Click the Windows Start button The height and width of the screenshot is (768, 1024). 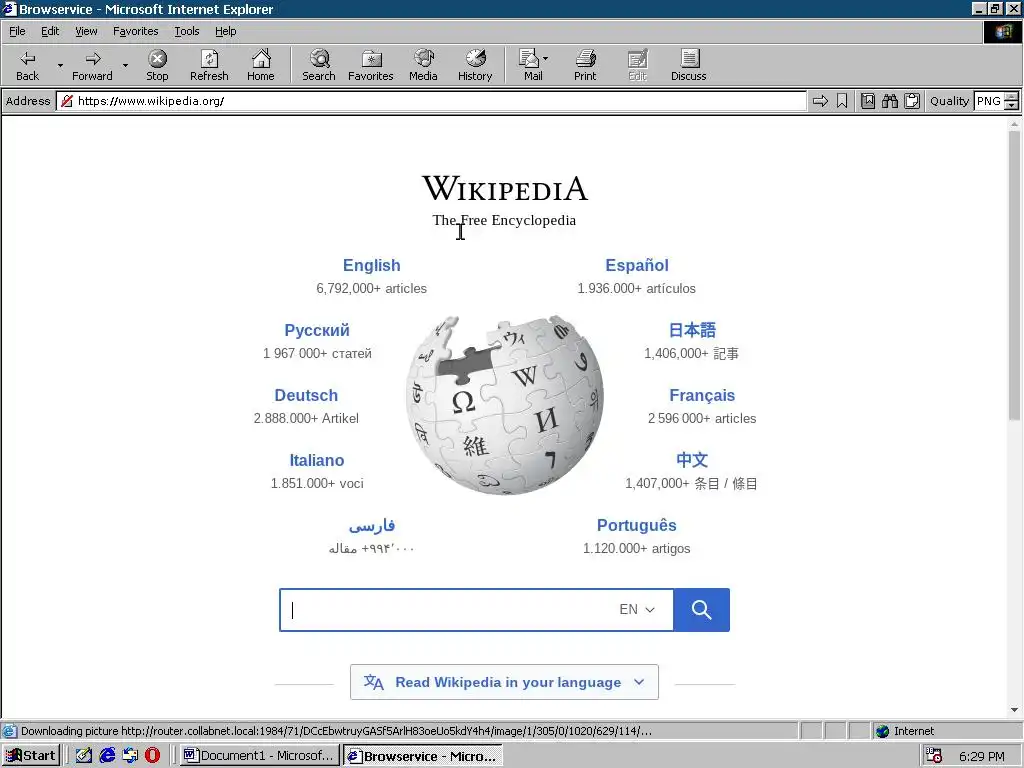tap(31, 756)
